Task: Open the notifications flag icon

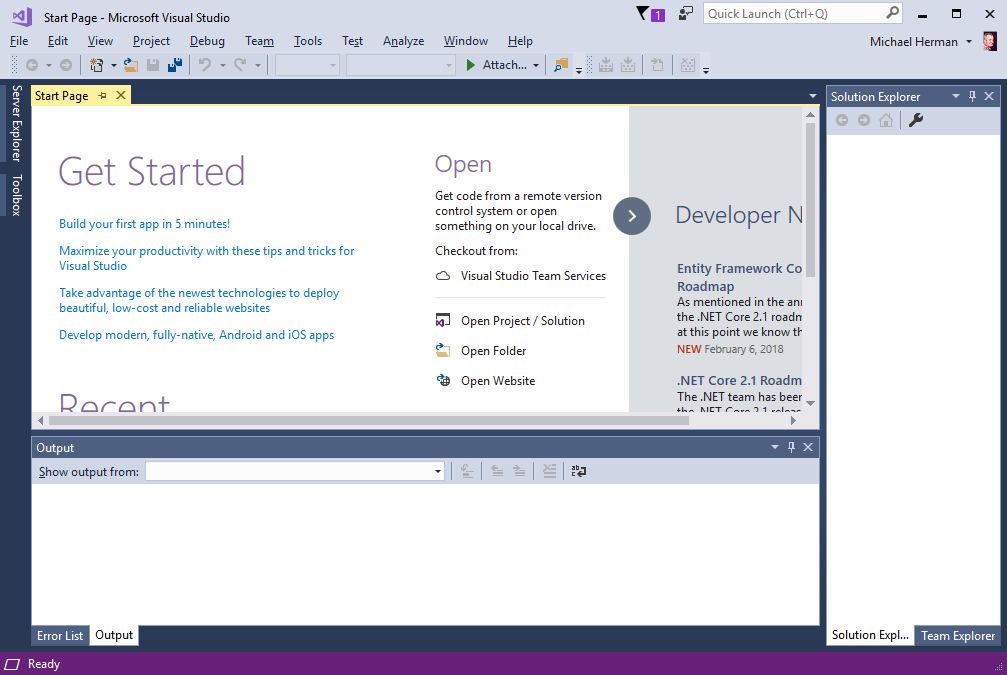Action: 650,13
